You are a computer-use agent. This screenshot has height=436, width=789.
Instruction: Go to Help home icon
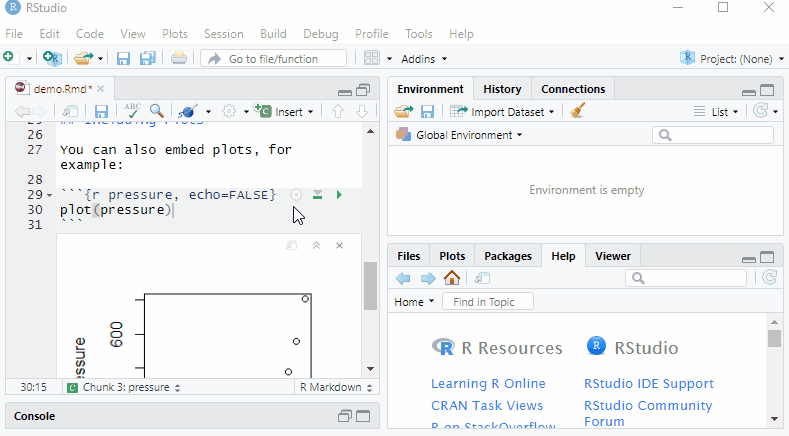[x=452, y=278]
